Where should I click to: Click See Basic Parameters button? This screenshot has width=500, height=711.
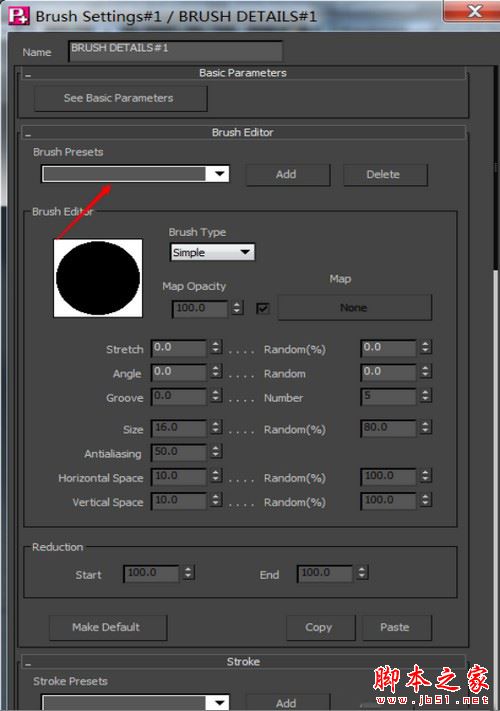coord(121,98)
